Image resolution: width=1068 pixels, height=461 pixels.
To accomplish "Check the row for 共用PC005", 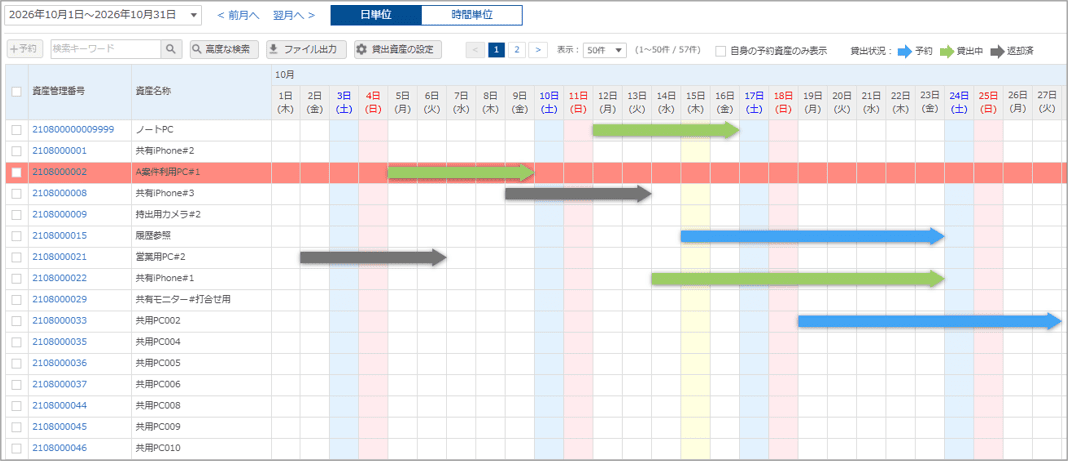I will [x=16, y=363].
